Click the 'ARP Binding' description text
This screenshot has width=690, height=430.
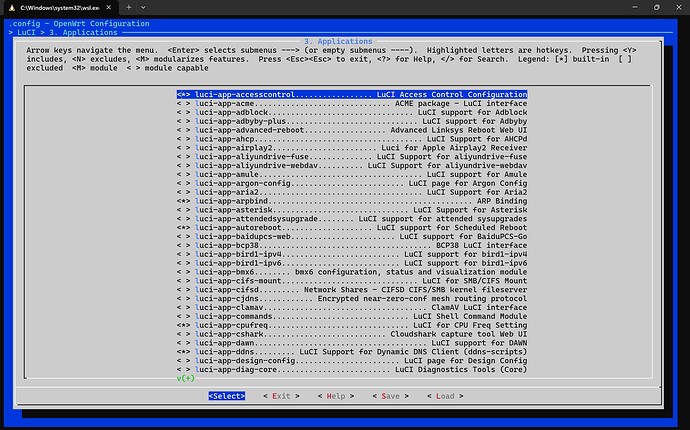tap(502, 201)
